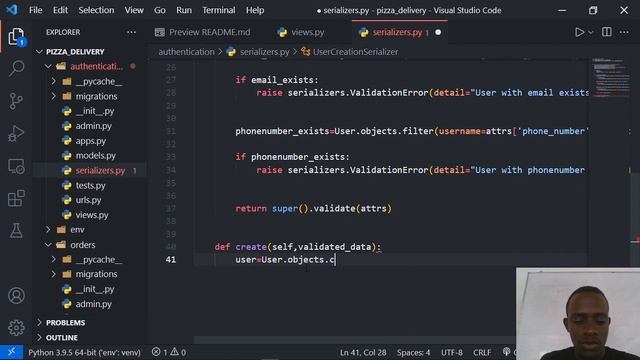Click remote window indicator in status bar
Screen dimensions: 640x360
(11, 352)
